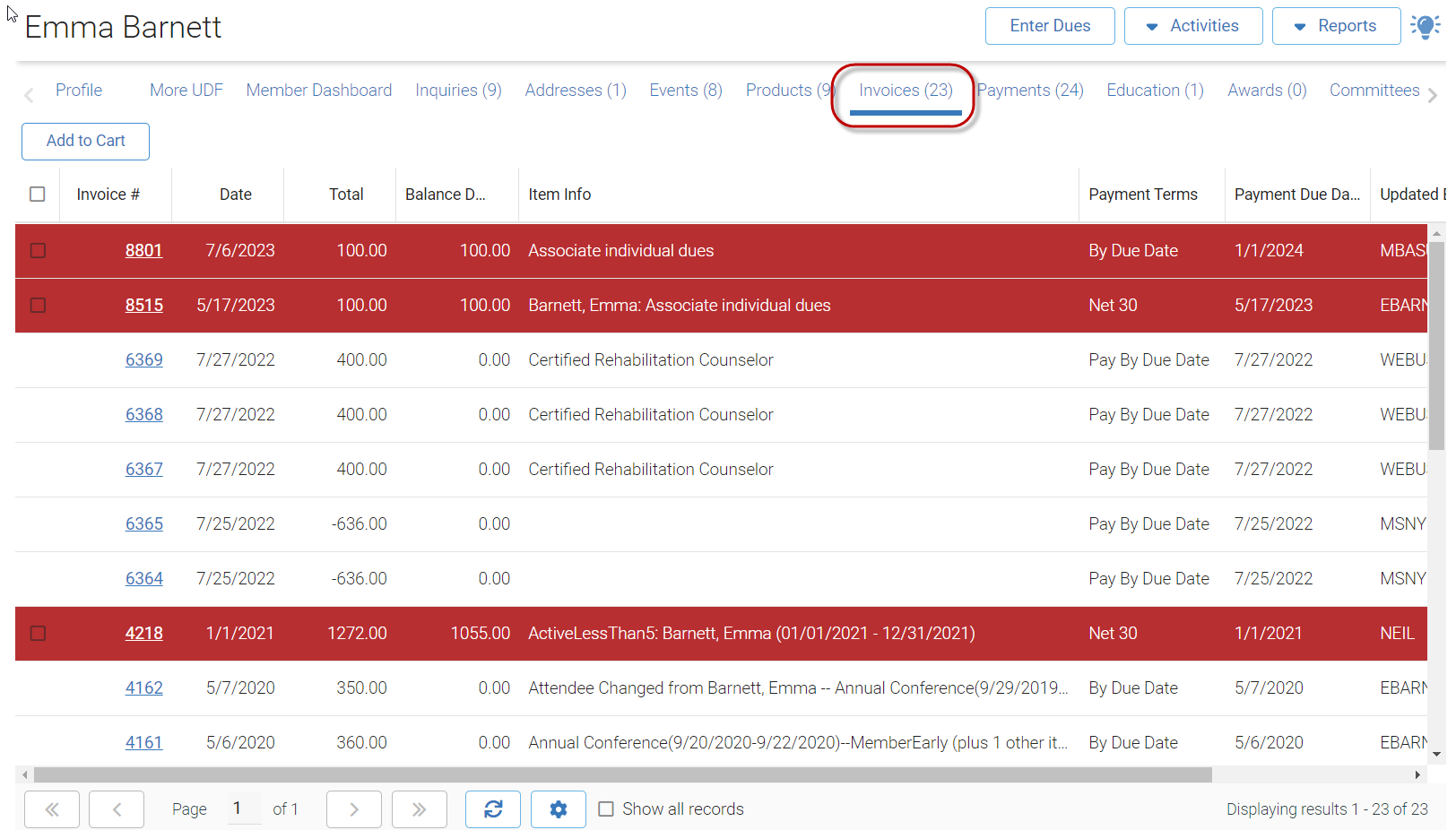
Task: Click the 'Emma Barnett' page title
Action: coord(123,27)
